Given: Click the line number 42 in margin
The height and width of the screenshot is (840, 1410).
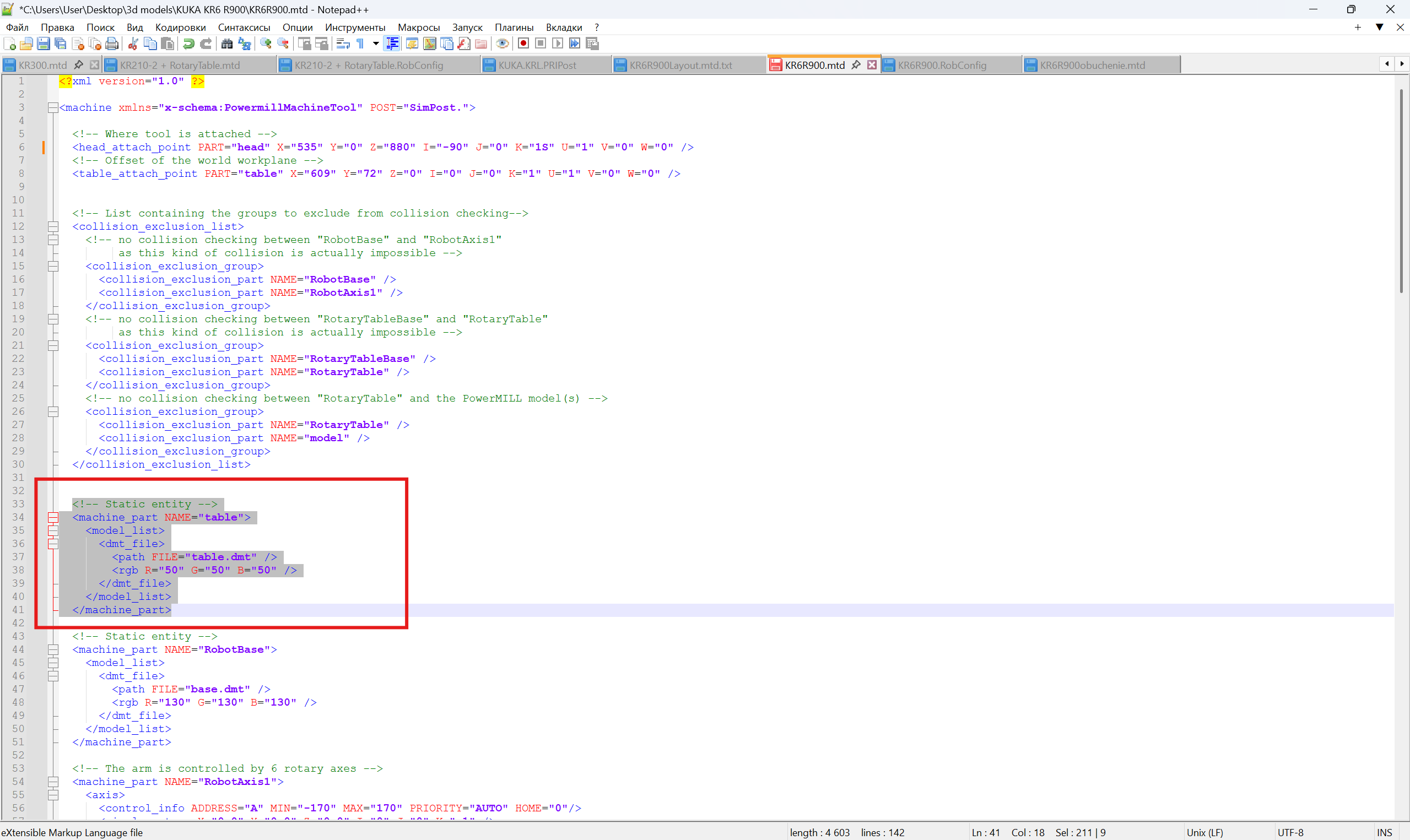Looking at the screenshot, I should [x=18, y=623].
